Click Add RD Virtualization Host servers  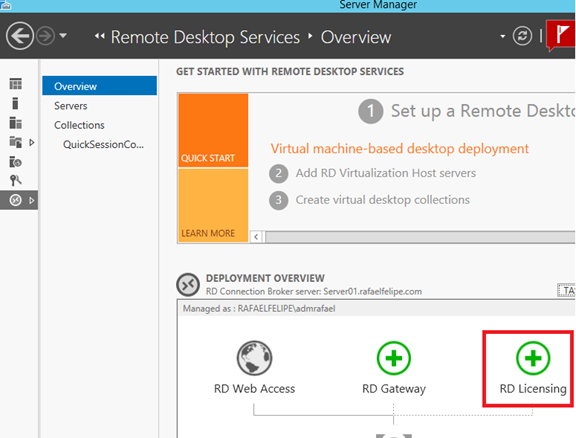386,173
